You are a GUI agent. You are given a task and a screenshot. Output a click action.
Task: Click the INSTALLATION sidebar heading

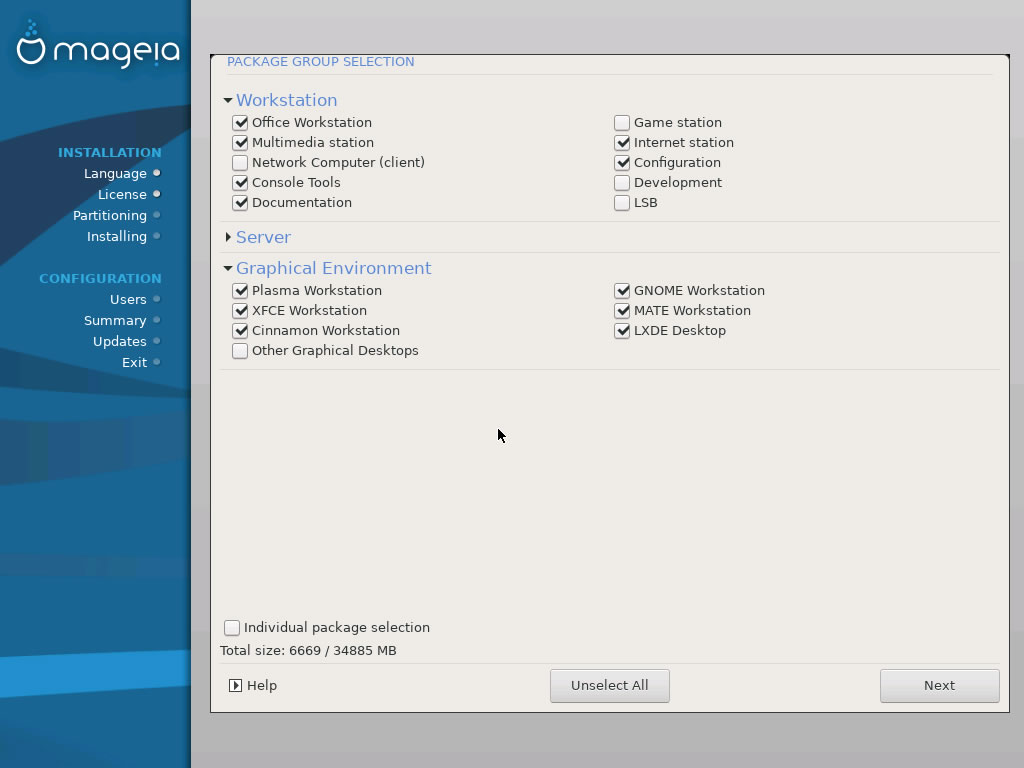[x=110, y=152]
